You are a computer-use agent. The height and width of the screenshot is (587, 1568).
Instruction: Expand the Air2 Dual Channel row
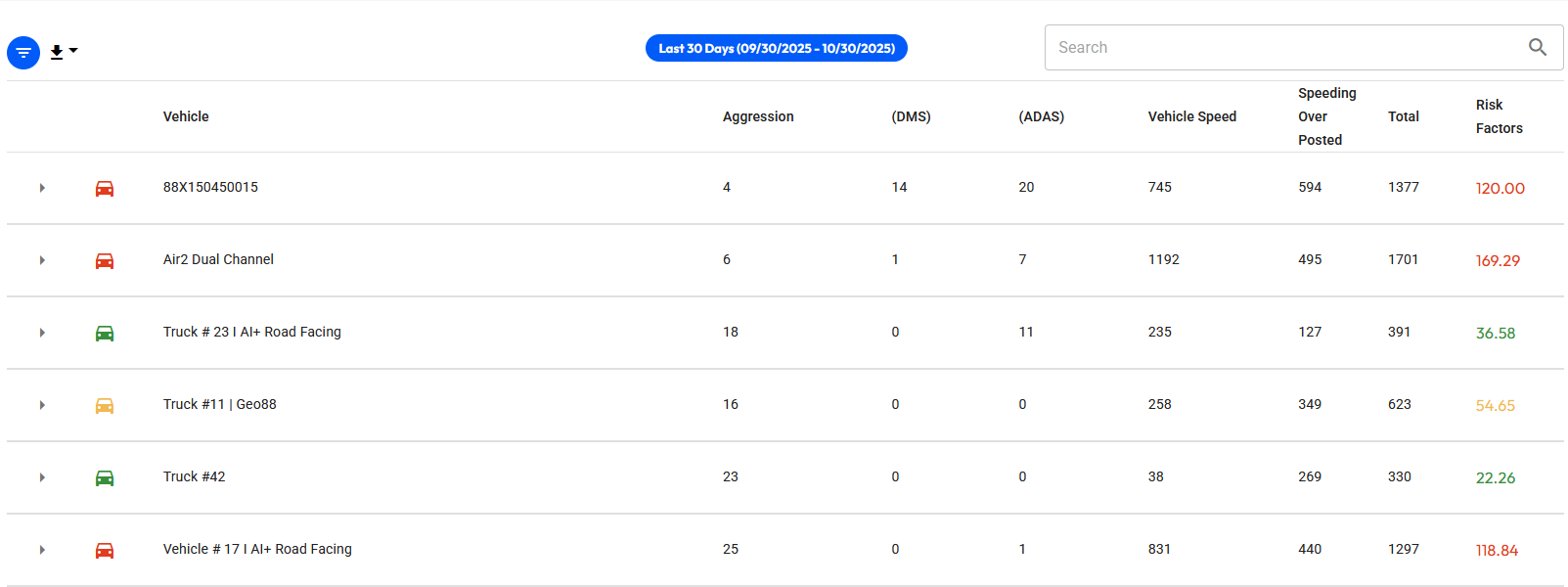click(x=42, y=260)
